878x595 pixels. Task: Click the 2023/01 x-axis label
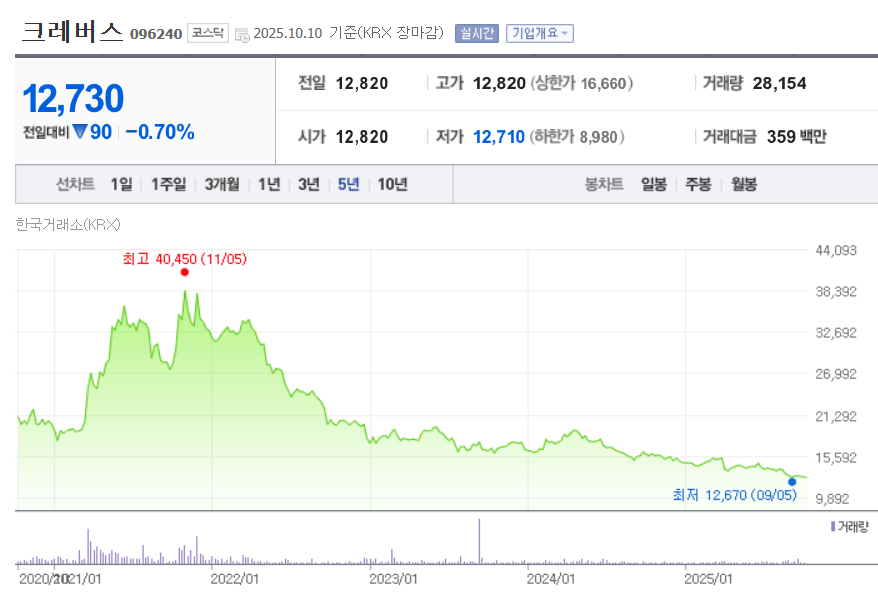(393, 579)
